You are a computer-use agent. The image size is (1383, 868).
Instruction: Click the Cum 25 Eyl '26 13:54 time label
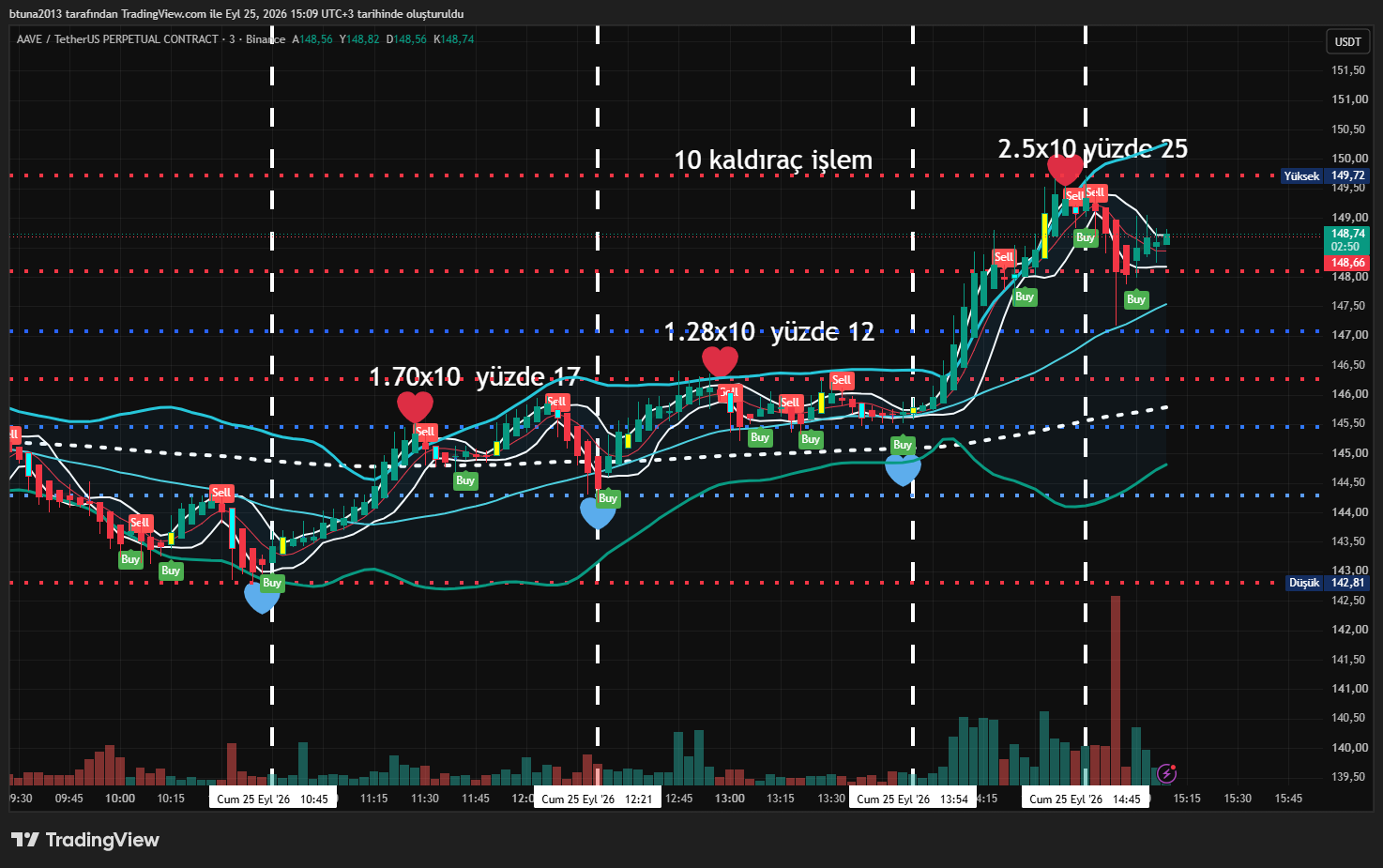[x=913, y=799]
